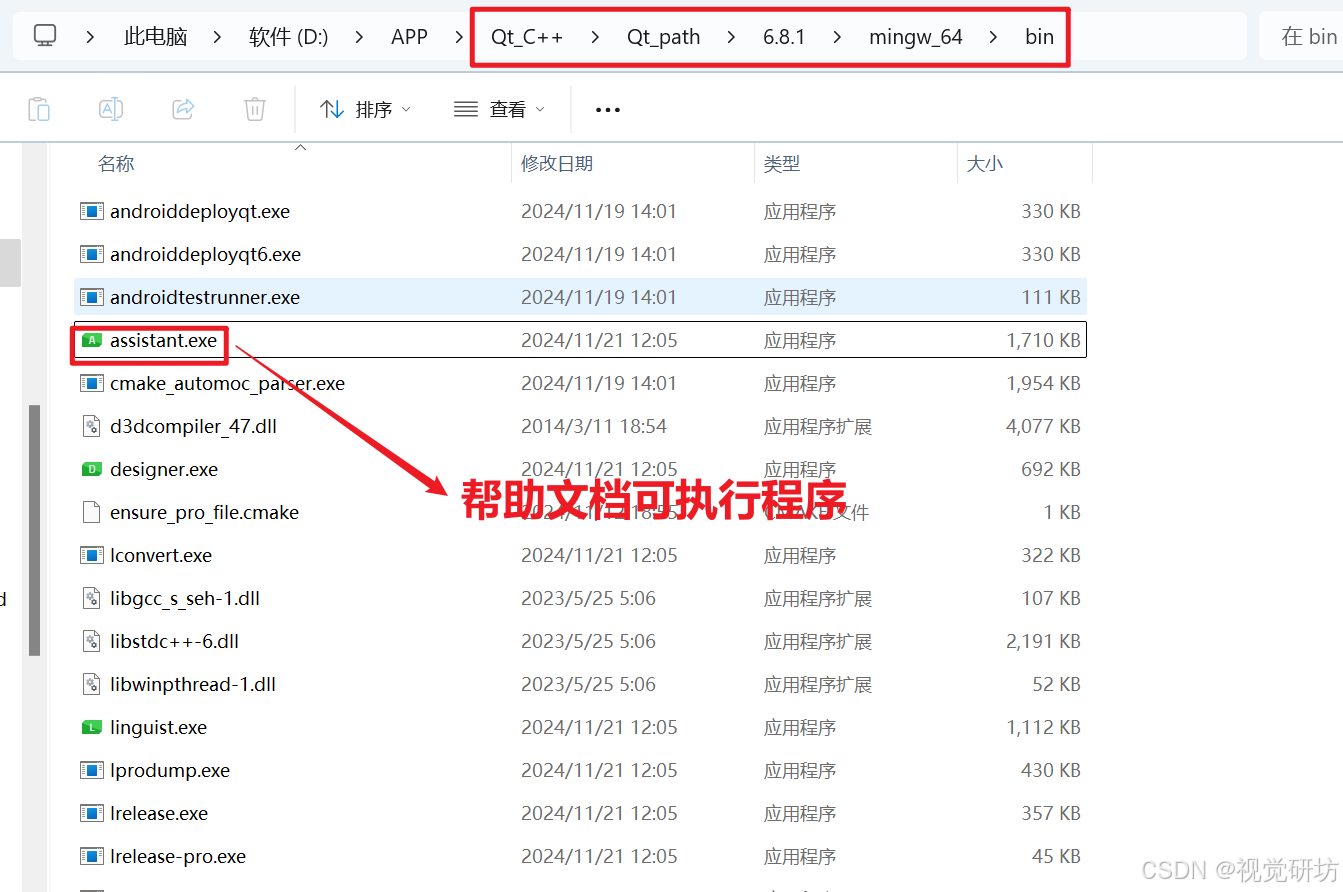Click the Share toolbar icon
Viewport: 1343px width, 892px height.
(183, 109)
